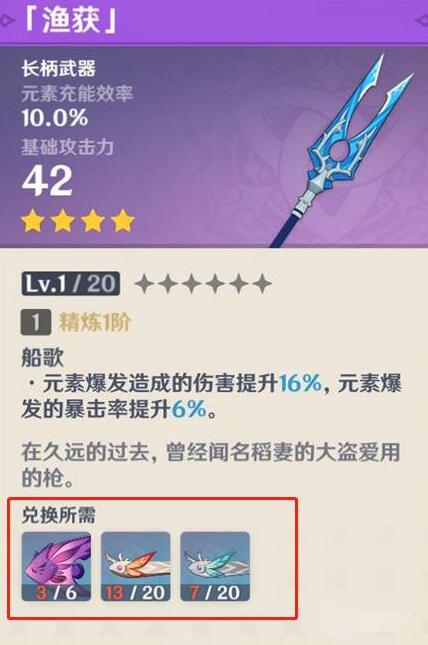Click the left diamond ornament in header
The image size is (428, 645).
pyautogui.click(x=7, y=20)
